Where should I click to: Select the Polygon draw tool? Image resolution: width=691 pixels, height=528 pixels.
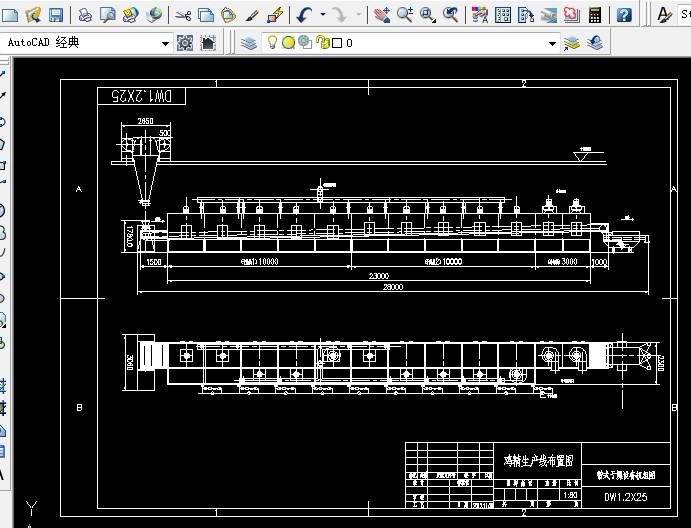(x=2, y=144)
